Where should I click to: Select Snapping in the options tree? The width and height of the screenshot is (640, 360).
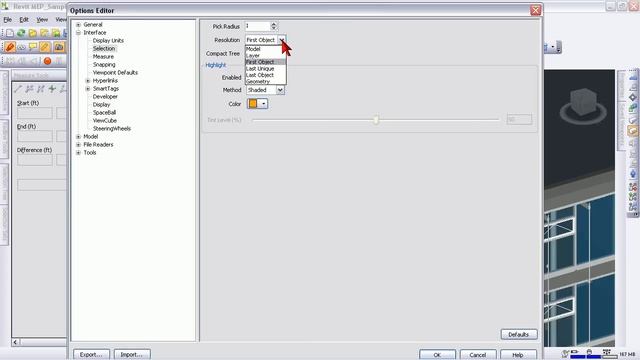(104, 65)
